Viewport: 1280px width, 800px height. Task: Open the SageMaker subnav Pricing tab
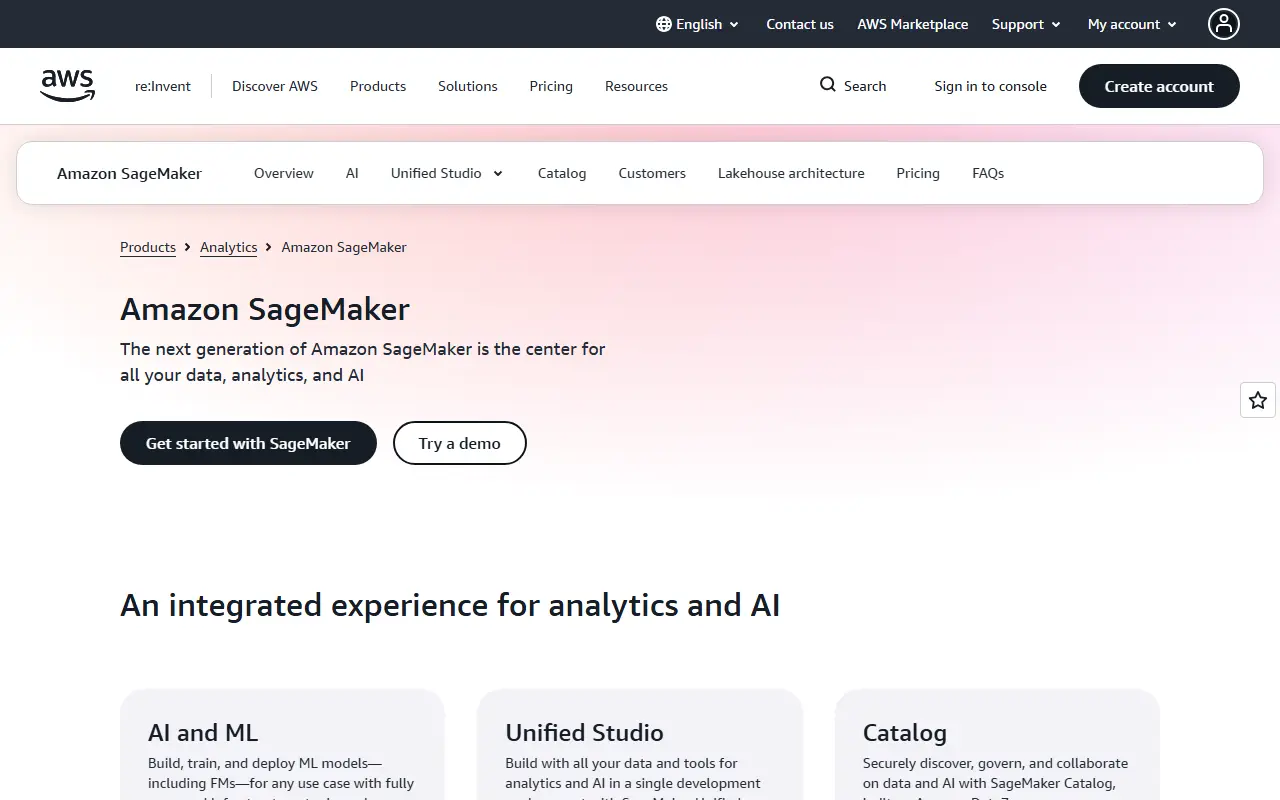tap(918, 173)
